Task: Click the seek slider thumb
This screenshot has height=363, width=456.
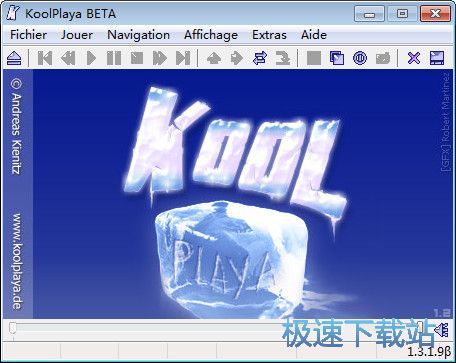Action: 13,328
